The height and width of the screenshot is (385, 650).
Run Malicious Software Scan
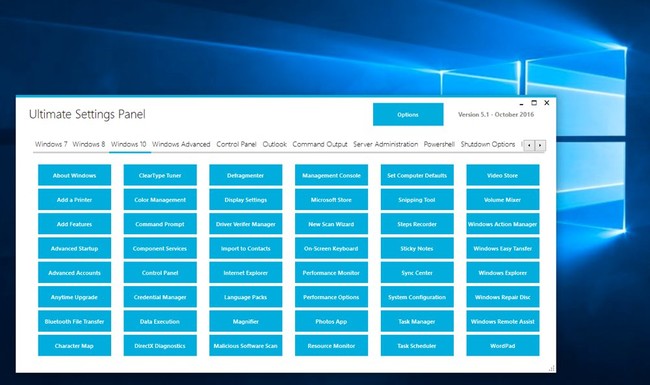(246, 346)
